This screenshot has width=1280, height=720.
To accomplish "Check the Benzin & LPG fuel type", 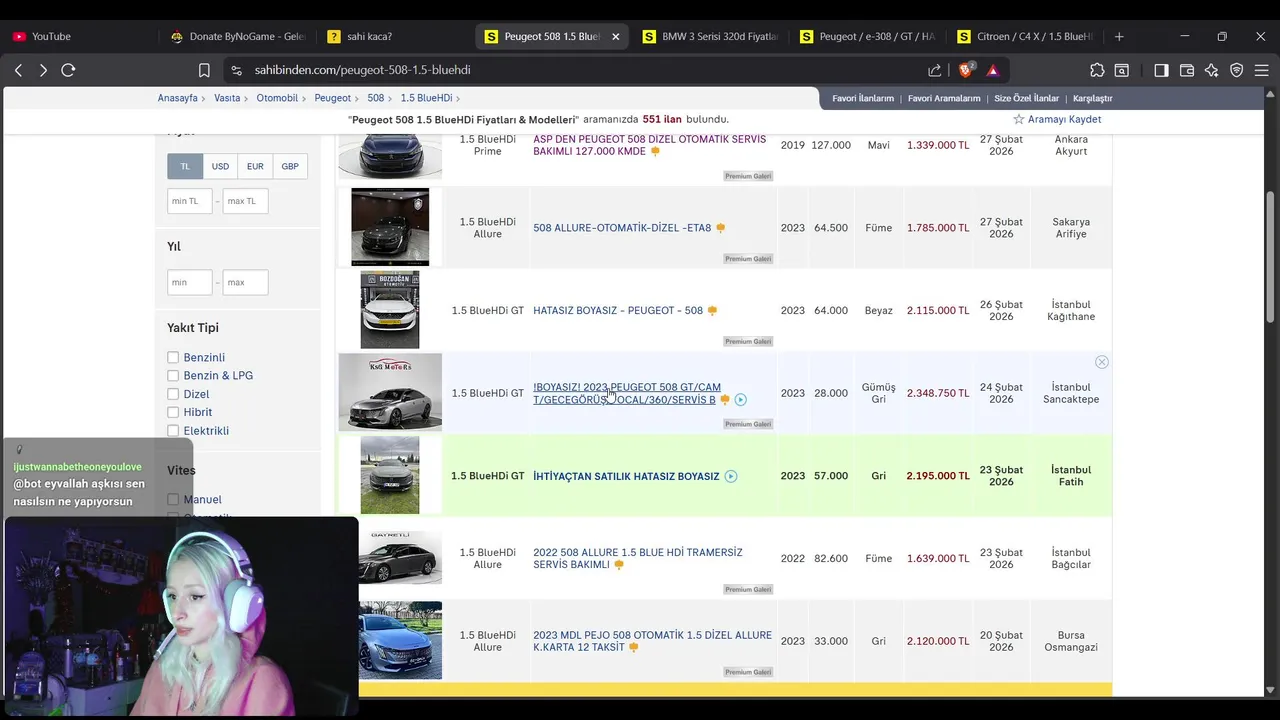I will [x=173, y=375].
